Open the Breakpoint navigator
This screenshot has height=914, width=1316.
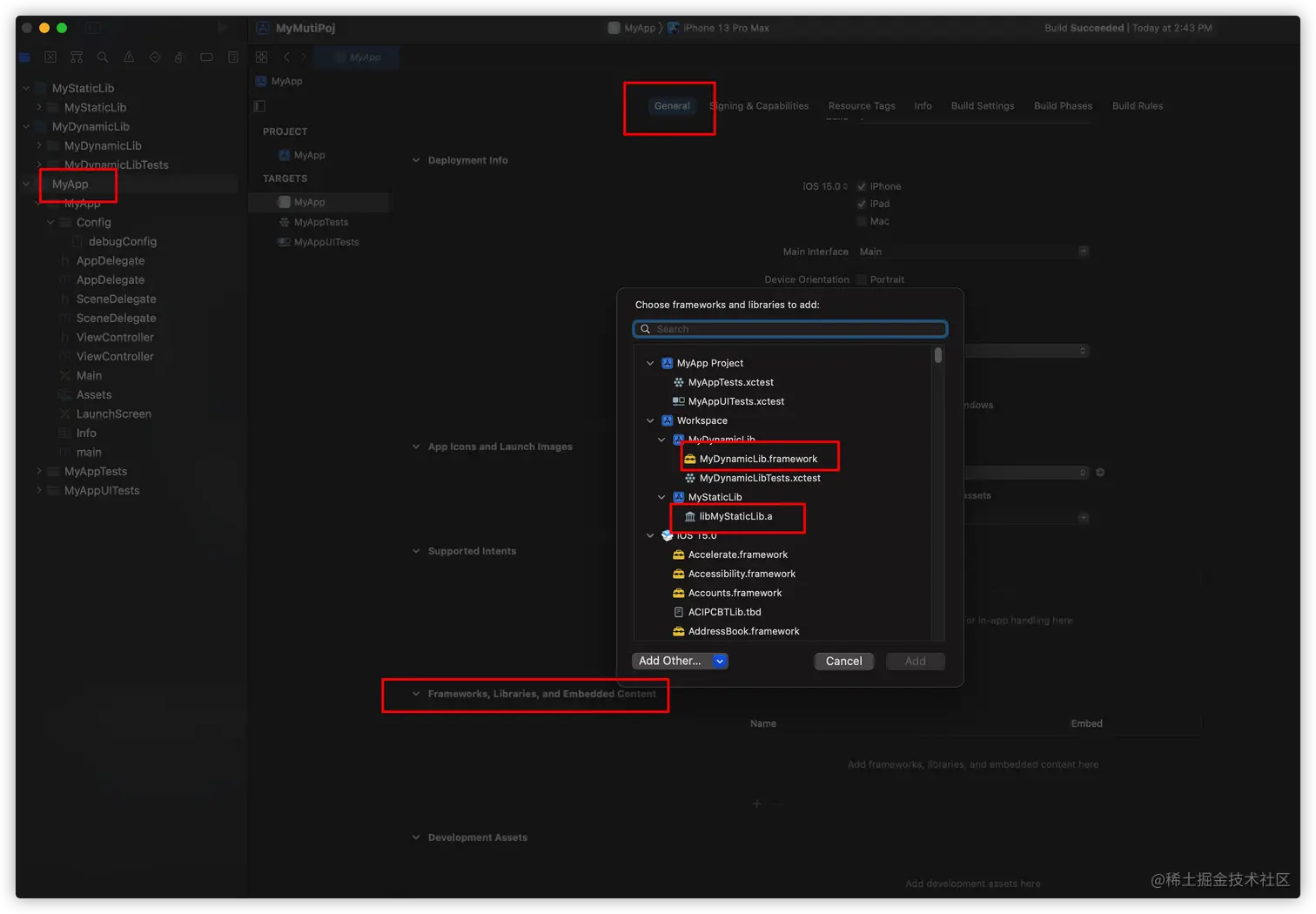coord(206,57)
